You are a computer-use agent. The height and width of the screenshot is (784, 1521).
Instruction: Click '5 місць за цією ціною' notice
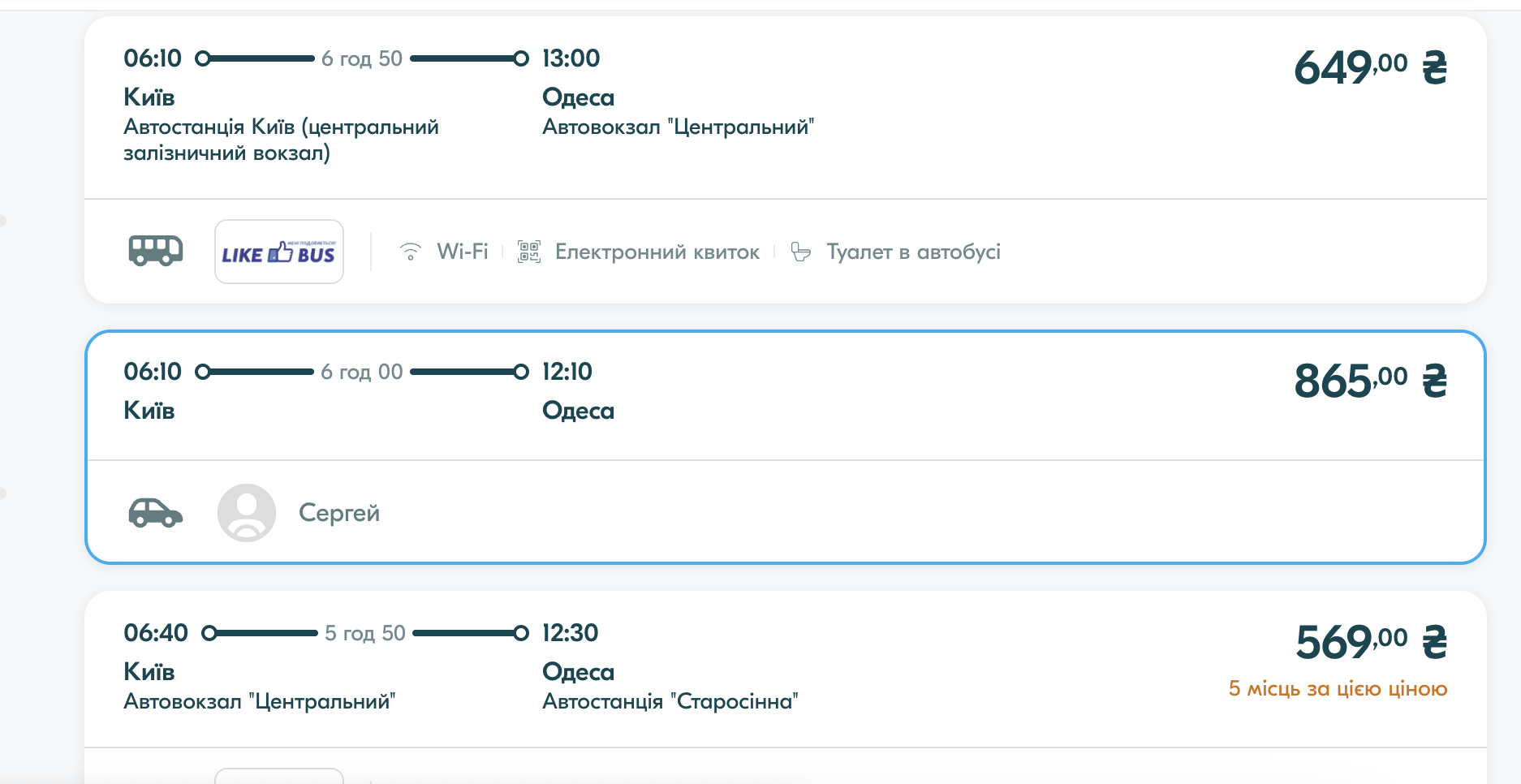click(x=1338, y=689)
